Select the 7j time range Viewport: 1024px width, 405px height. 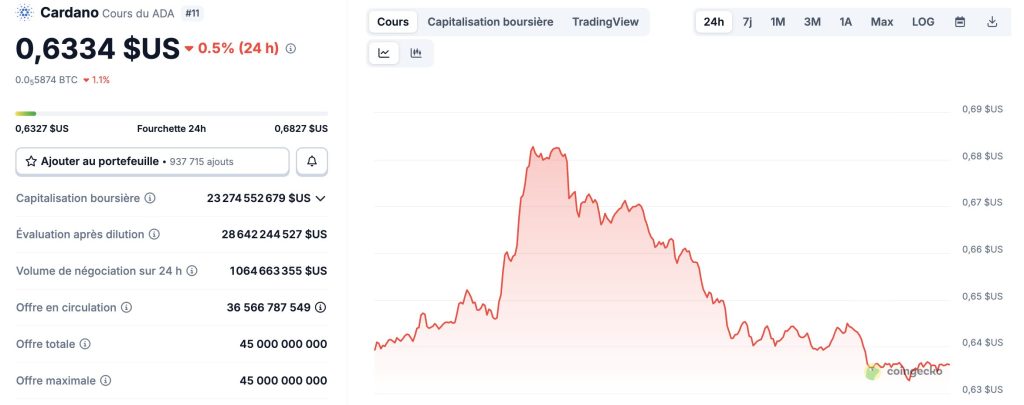point(747,22)
